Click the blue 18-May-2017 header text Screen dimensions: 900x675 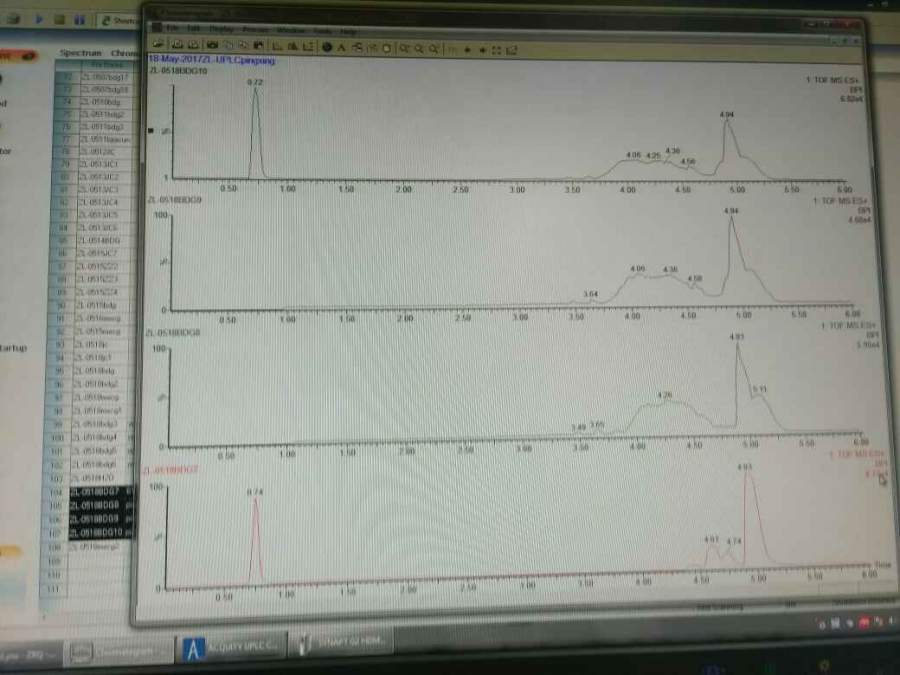coord(212,60)
